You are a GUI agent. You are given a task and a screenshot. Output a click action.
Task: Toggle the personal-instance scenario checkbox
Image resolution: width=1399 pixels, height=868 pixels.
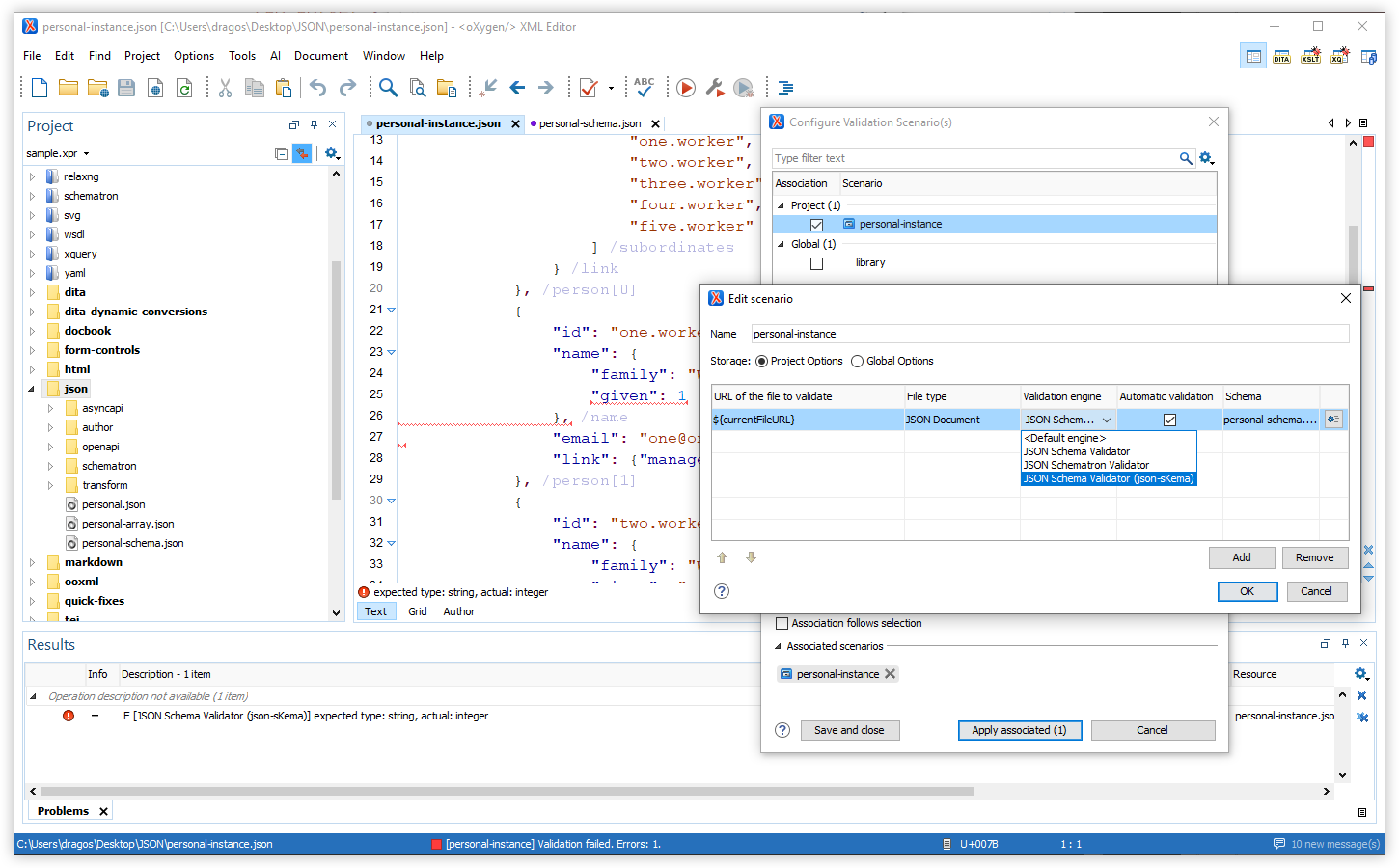(x=816, y=225)
